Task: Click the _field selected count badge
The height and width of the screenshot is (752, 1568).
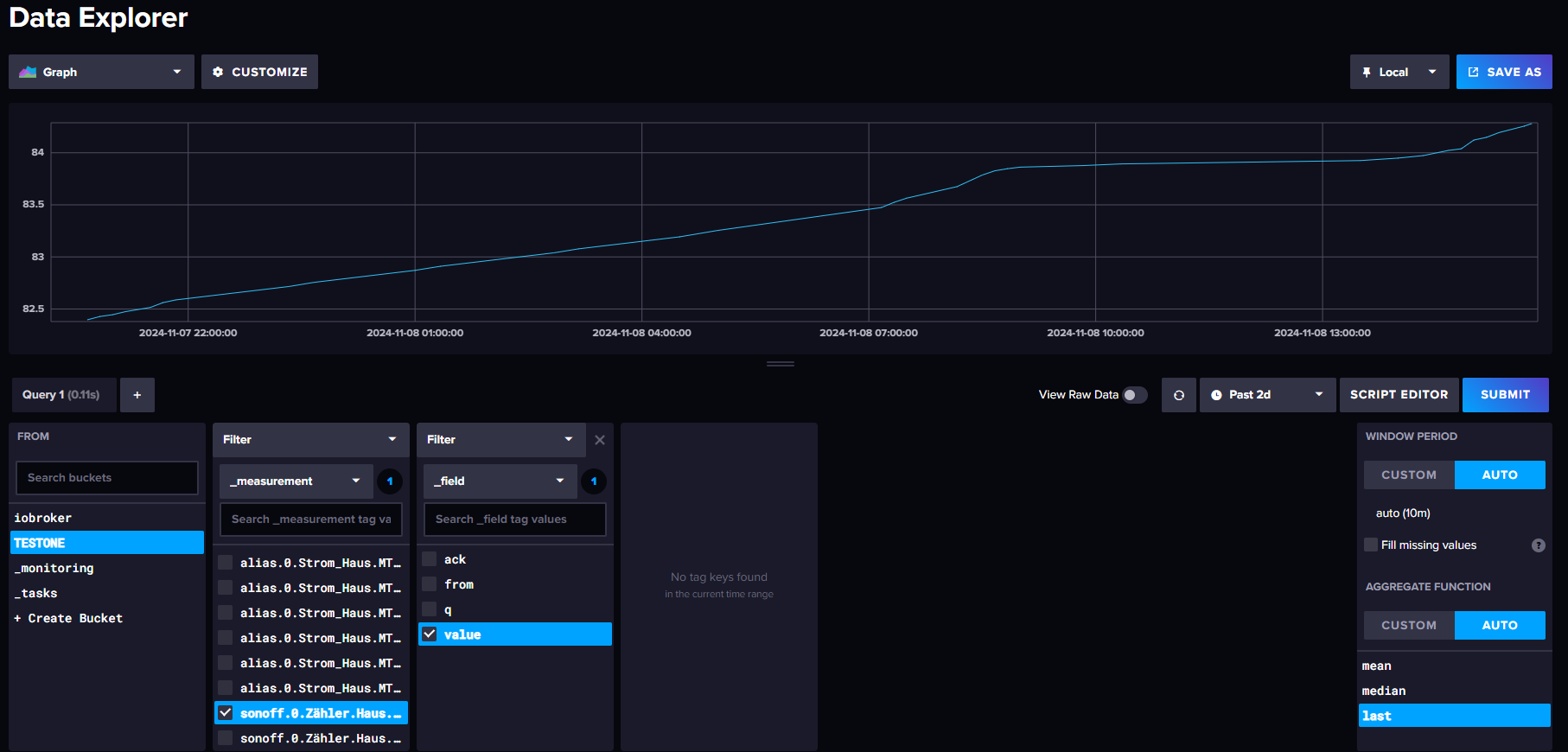Action: click(x=594, y=481)
